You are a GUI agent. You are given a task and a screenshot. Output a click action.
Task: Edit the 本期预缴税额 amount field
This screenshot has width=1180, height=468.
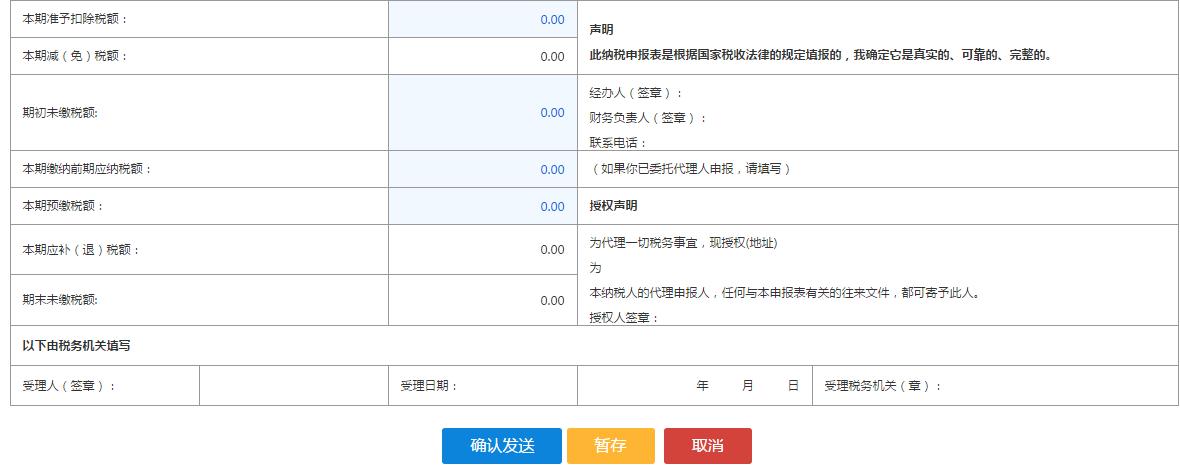point(483,207)
